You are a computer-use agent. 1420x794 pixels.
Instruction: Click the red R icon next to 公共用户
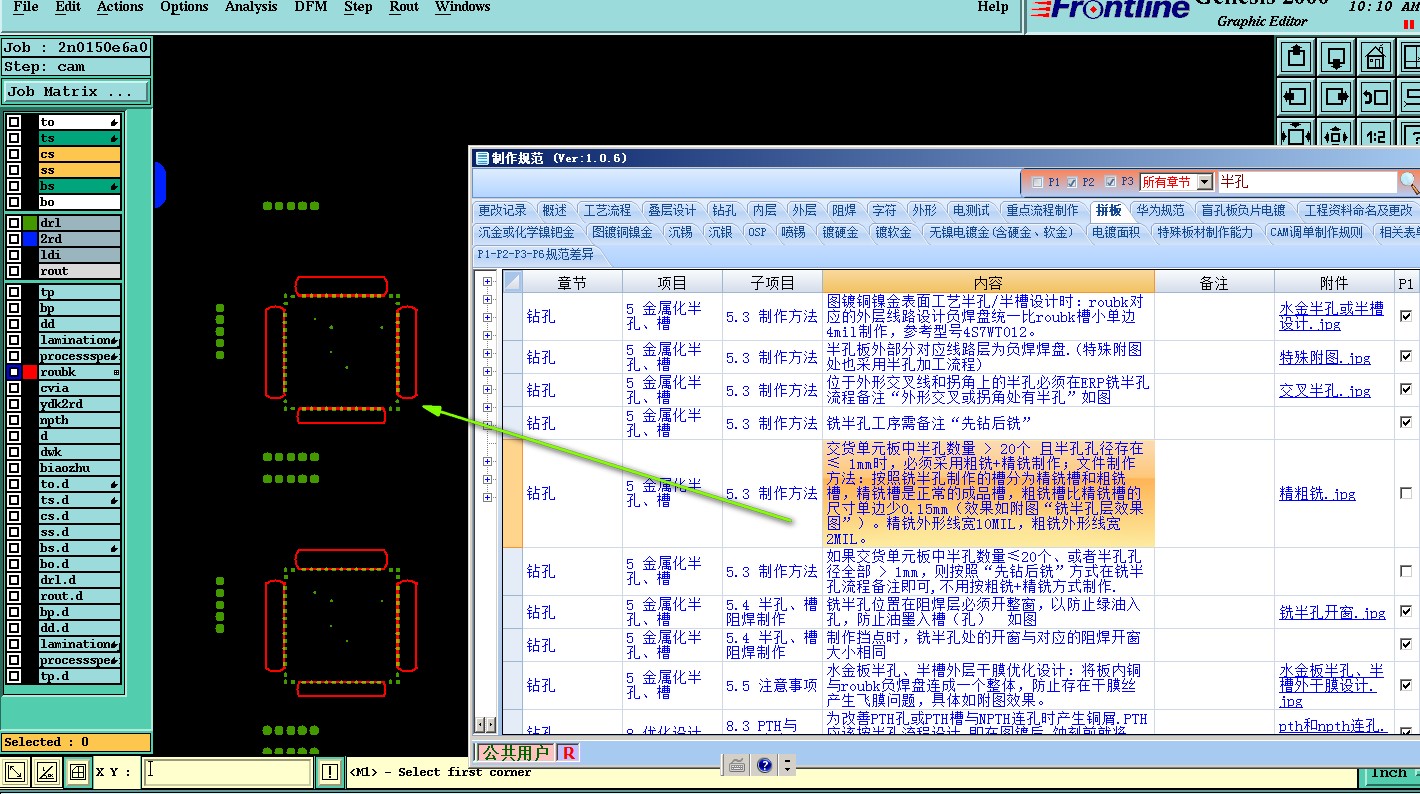pos(569,753)
